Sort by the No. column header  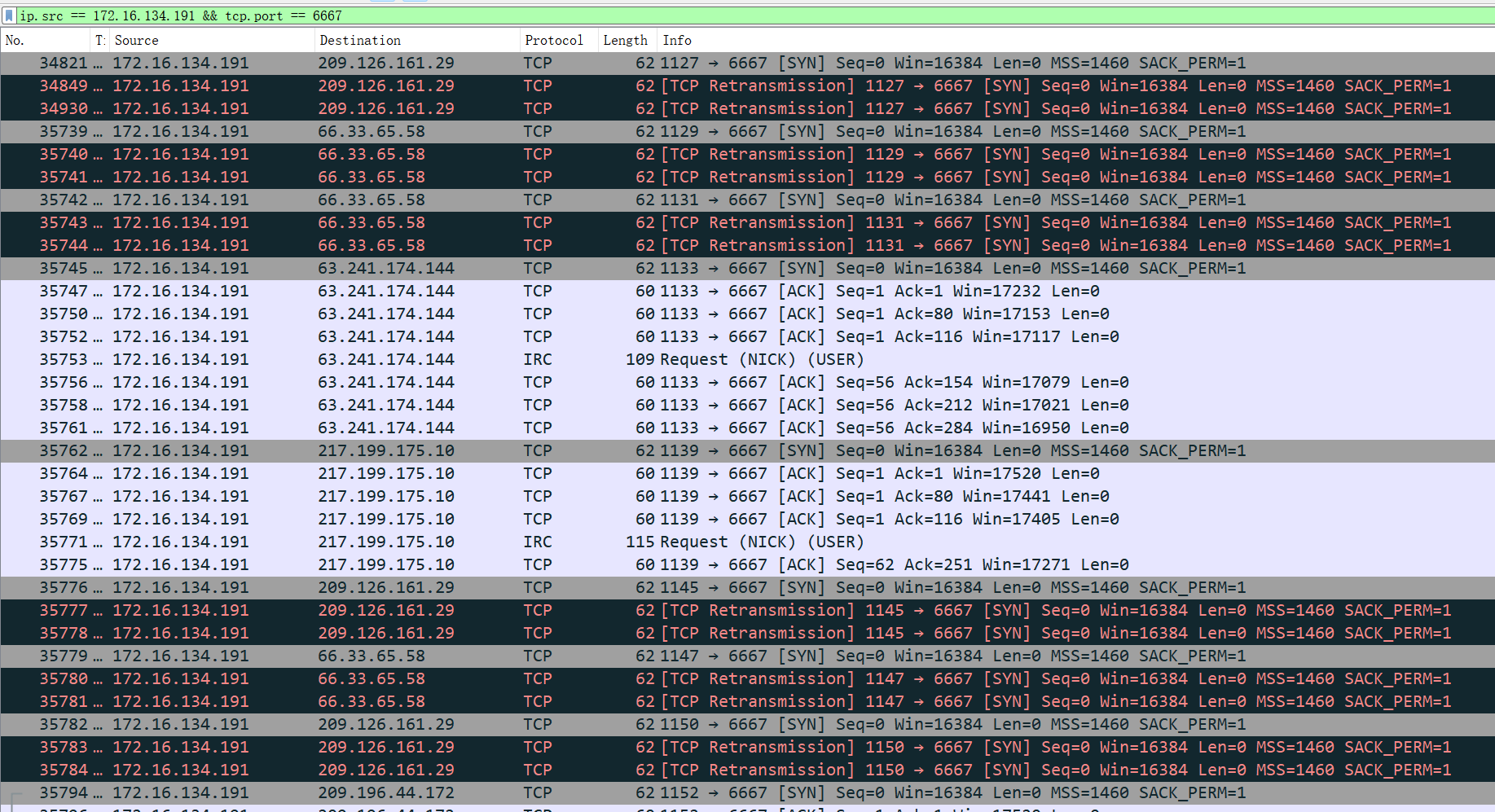[x=45, y=40]
